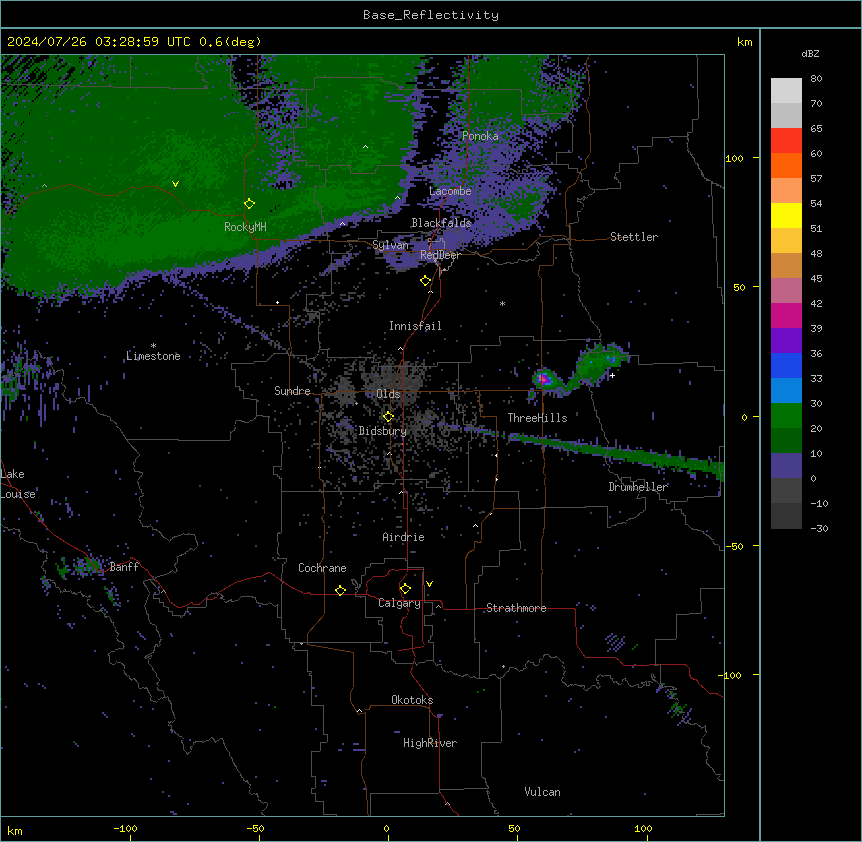
Task: Click the Ponoka city label
Action: [x=480, y=136]
